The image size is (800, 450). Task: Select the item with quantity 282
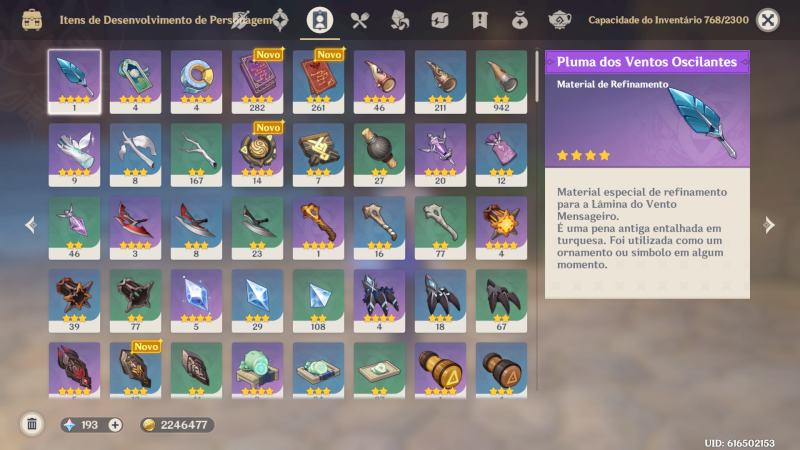pos(257,82)
